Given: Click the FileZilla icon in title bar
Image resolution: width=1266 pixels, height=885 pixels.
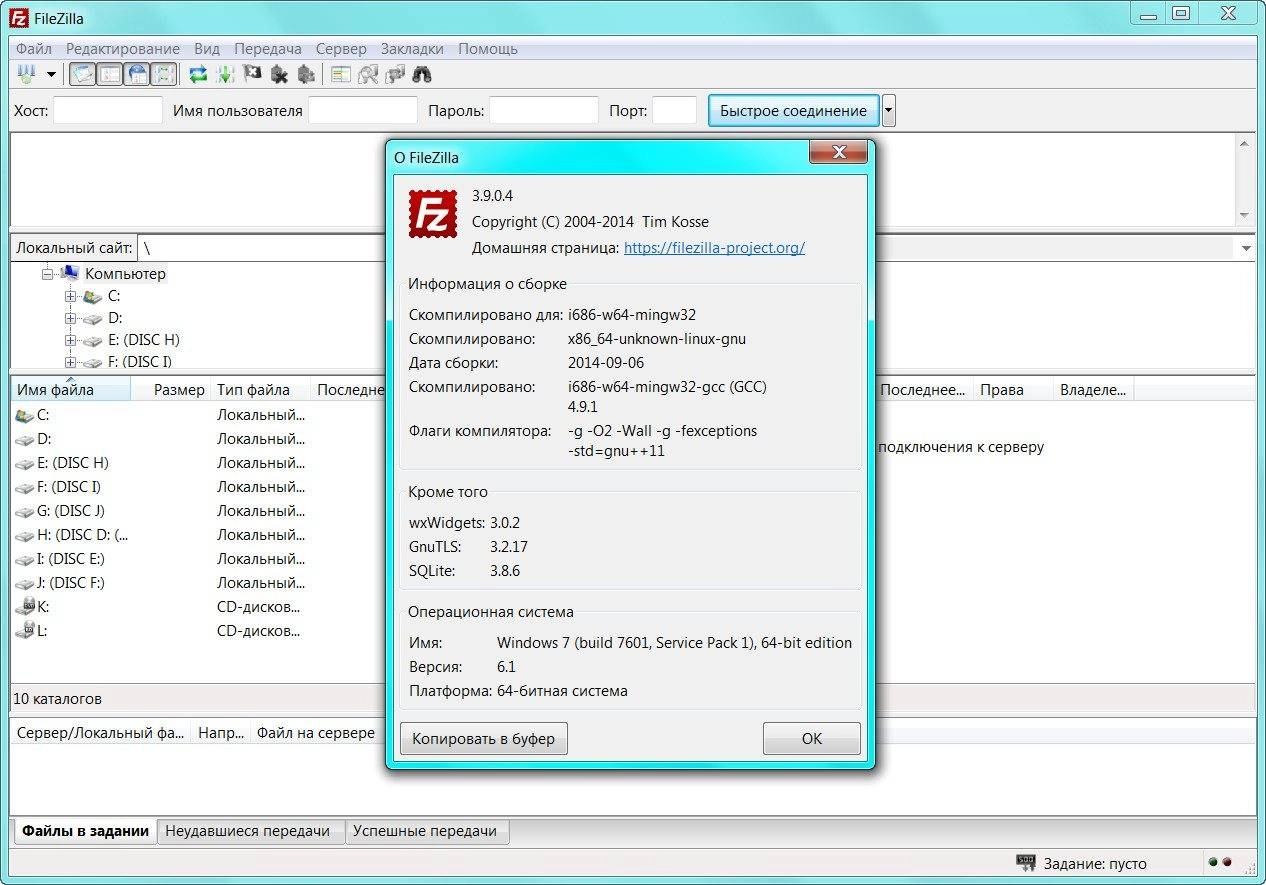Looking at the screenshot, I should pyautogui.click(x=18, y=17).
